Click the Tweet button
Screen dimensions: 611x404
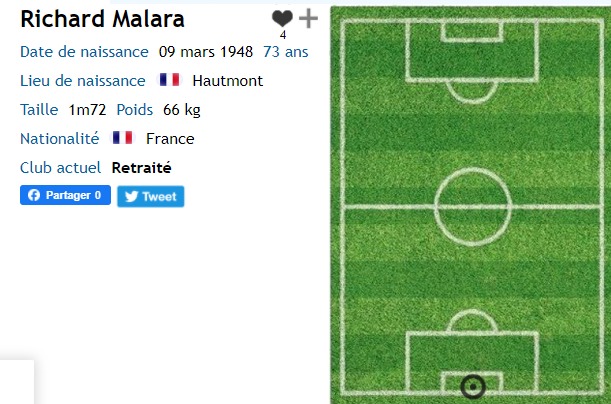pyautogui.click(x=150, y=196)
